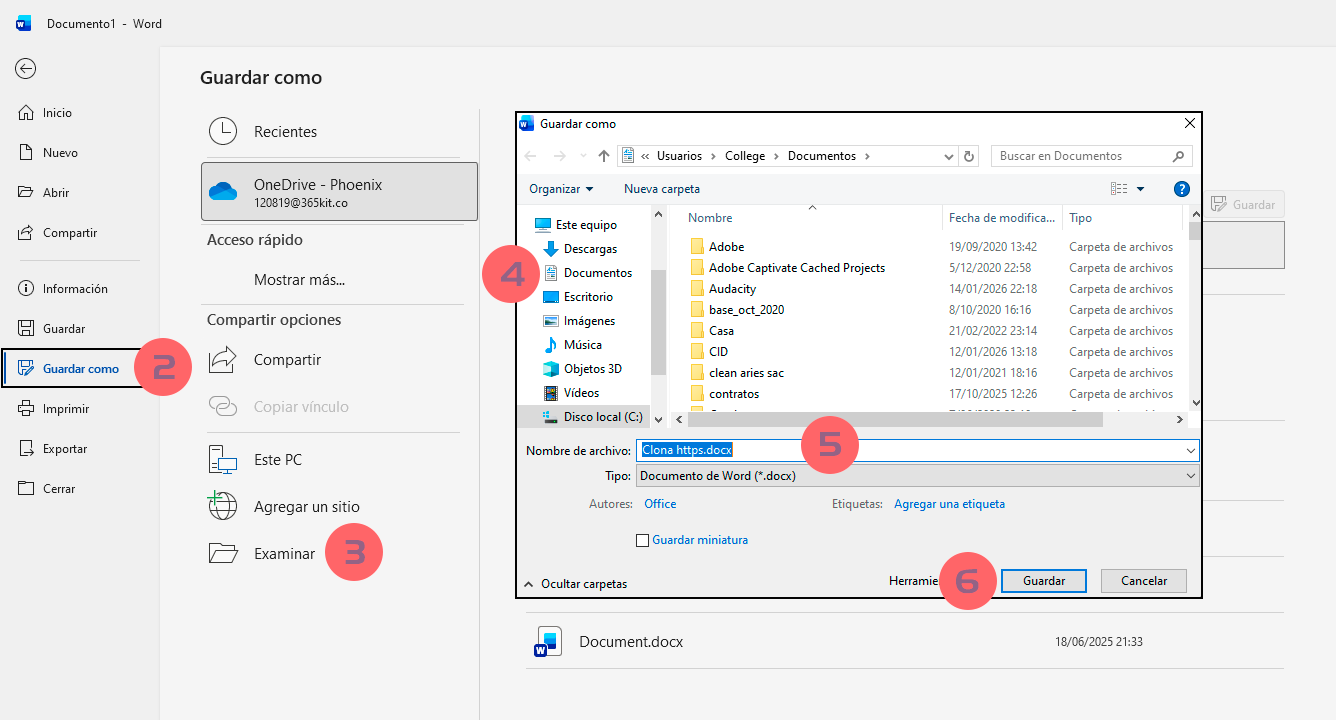This screenshot has width=1336, height=720.
Task: Open the Tipo file format dropdown
Action: pyautogui.click(x=917, y=476)
